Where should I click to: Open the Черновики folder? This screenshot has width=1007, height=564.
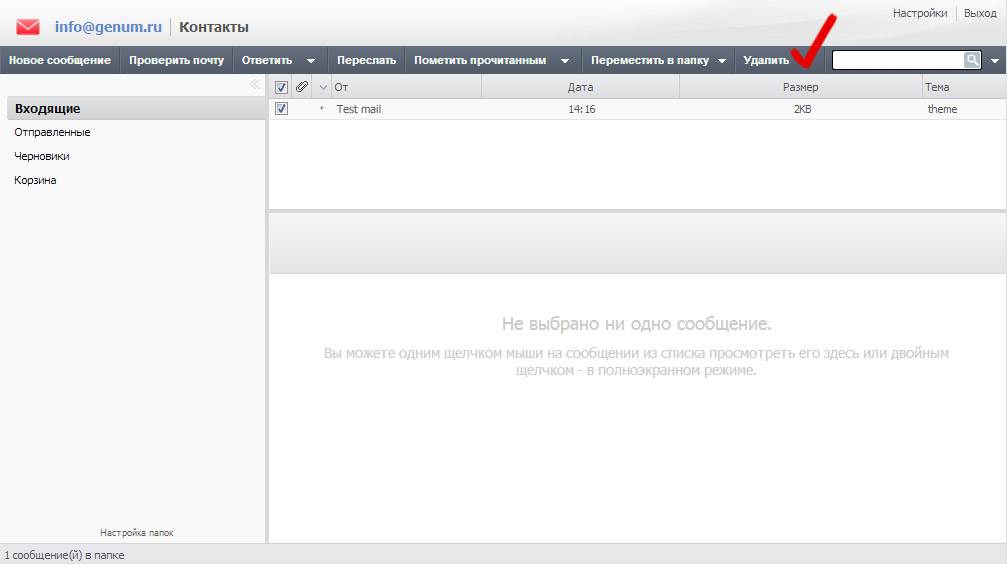point(42,156)
